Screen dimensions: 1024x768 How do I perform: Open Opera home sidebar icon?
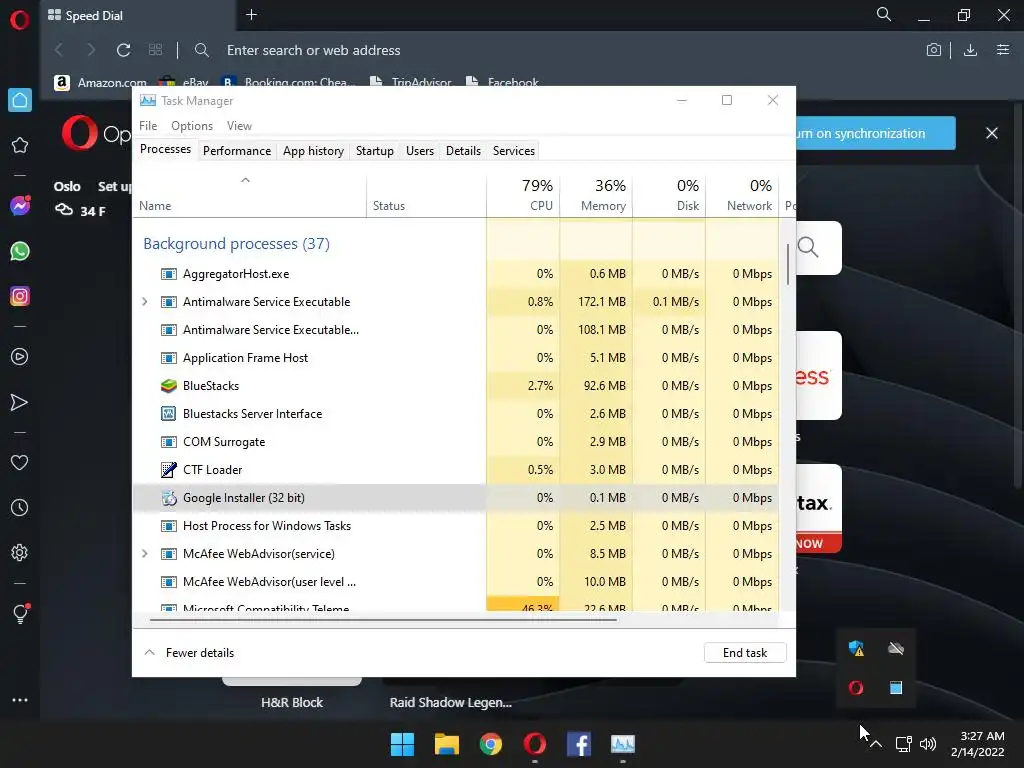20,100
